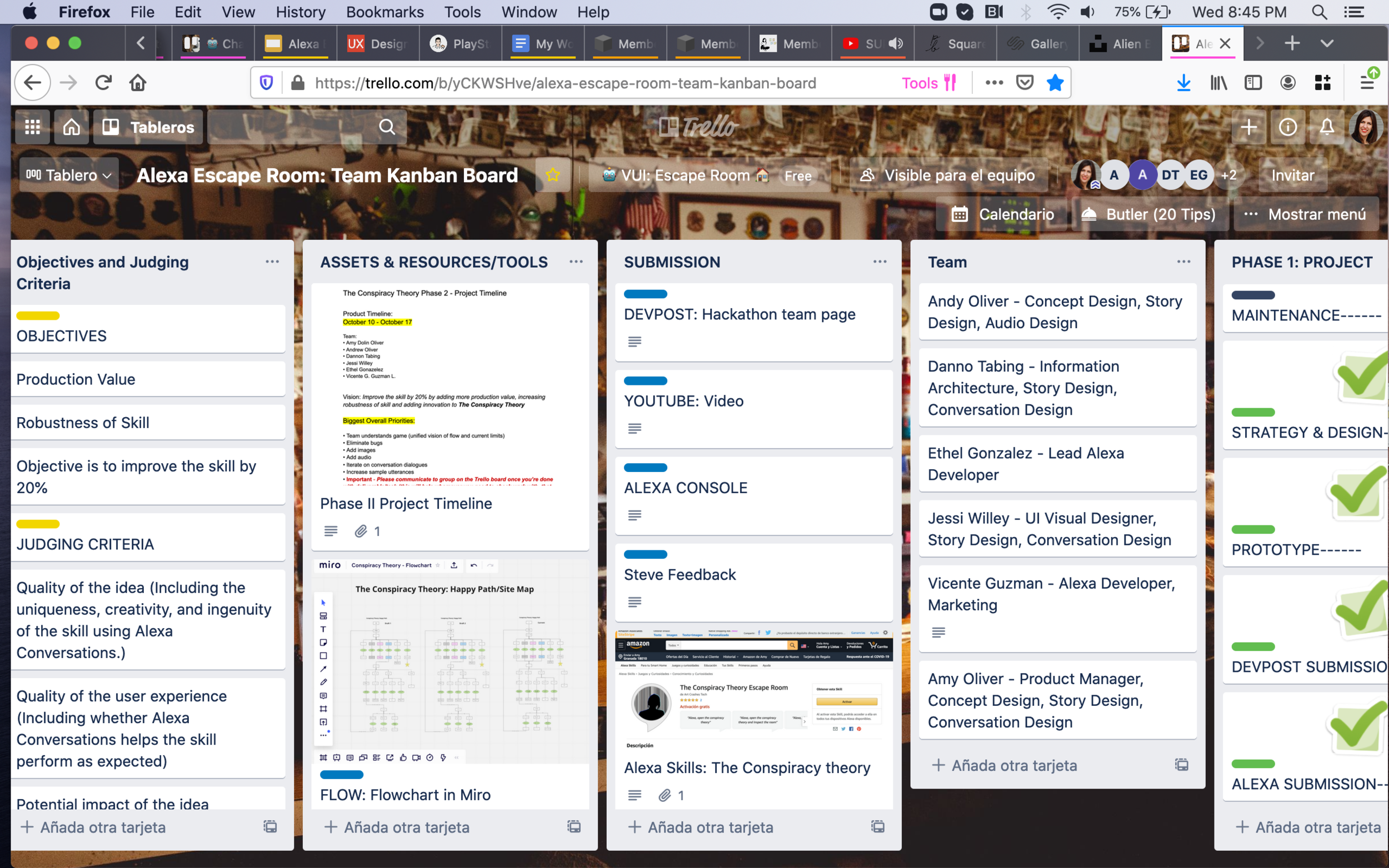Open the list all tabs chevron
1389x868 pixels.
(1326, 44)
